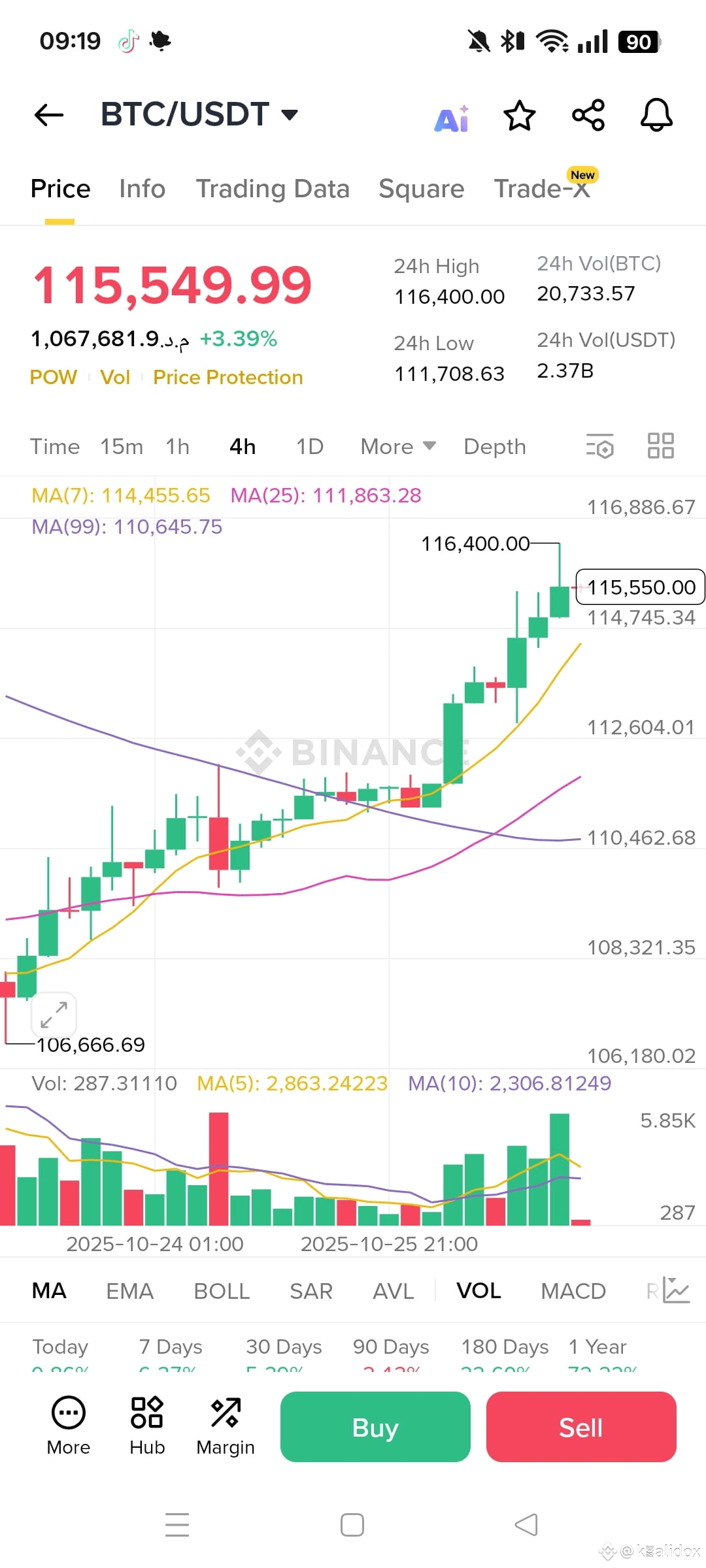Tap the share icon
Screen dimensions: 706x1568
[x=588, y=115]
